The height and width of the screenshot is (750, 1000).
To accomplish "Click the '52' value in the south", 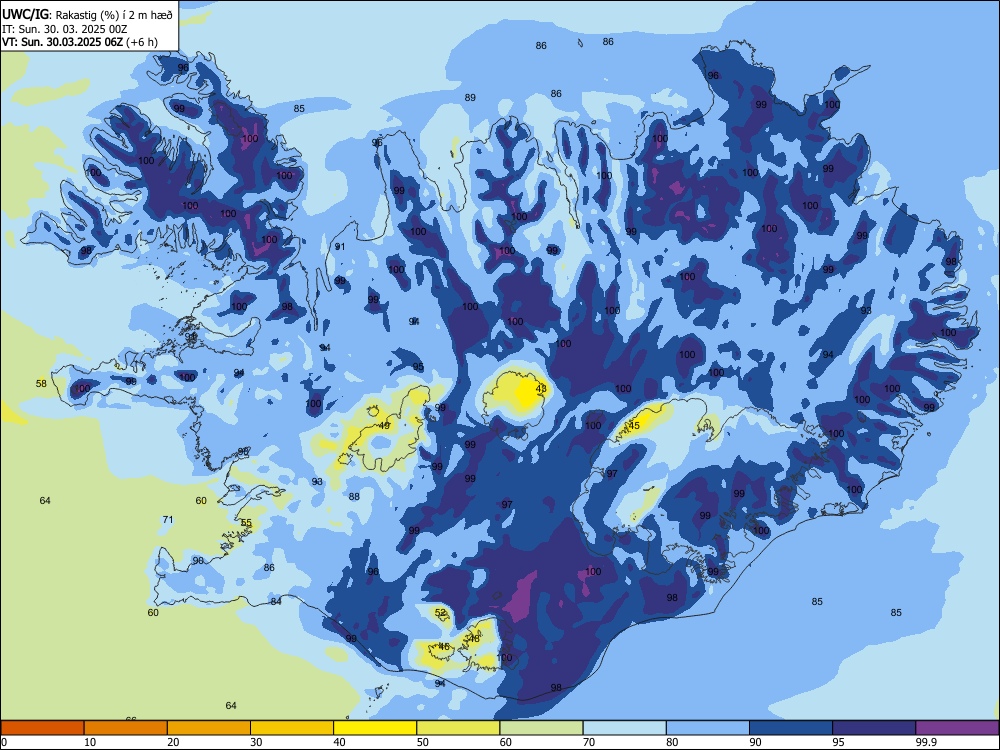I will 440,612.
